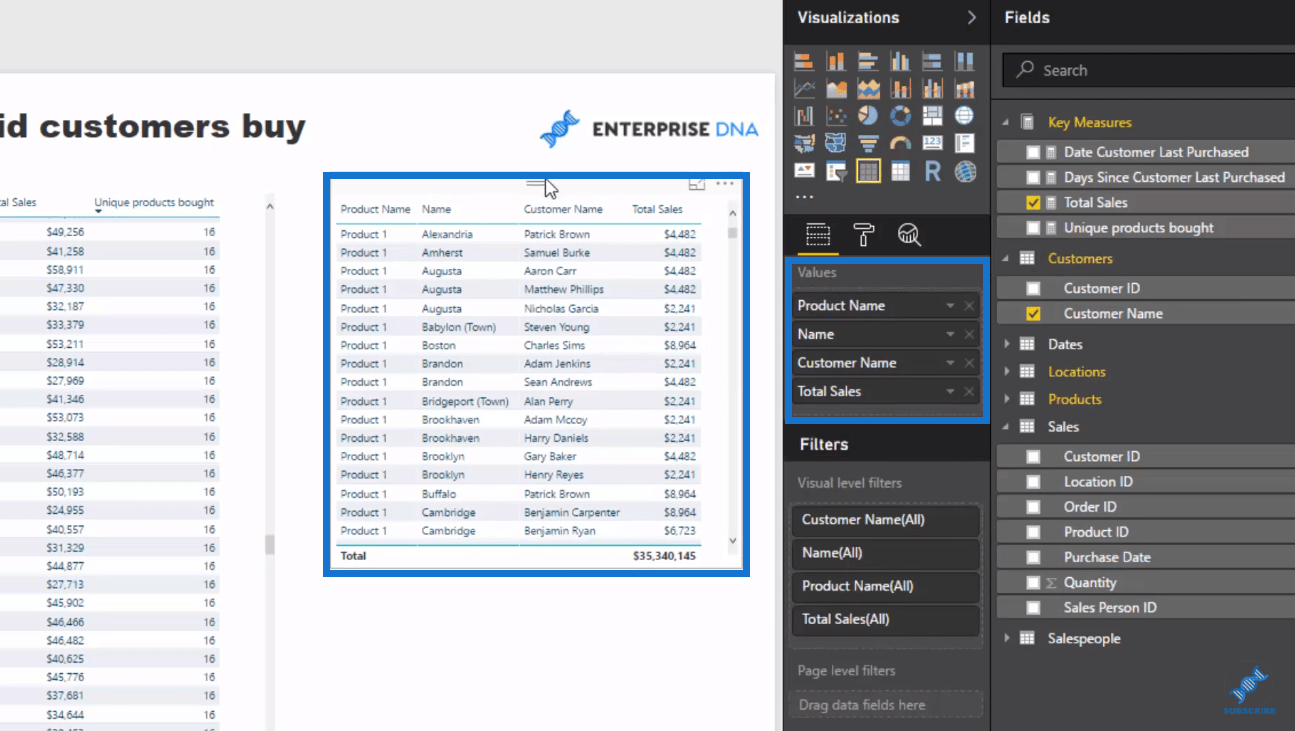Screen dimensions: 1295x731
Task: Open dropdown for Product Name value field
Action: [x=950, y=306]
